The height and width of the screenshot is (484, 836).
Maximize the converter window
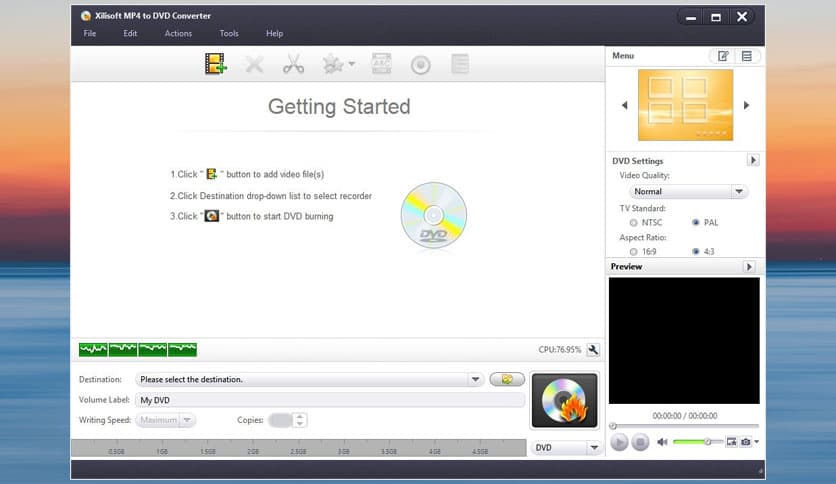pos(716,18)
